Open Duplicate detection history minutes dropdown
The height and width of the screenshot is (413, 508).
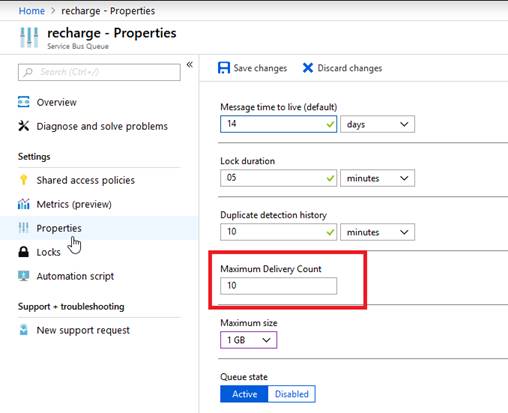[x=377, y=232]
